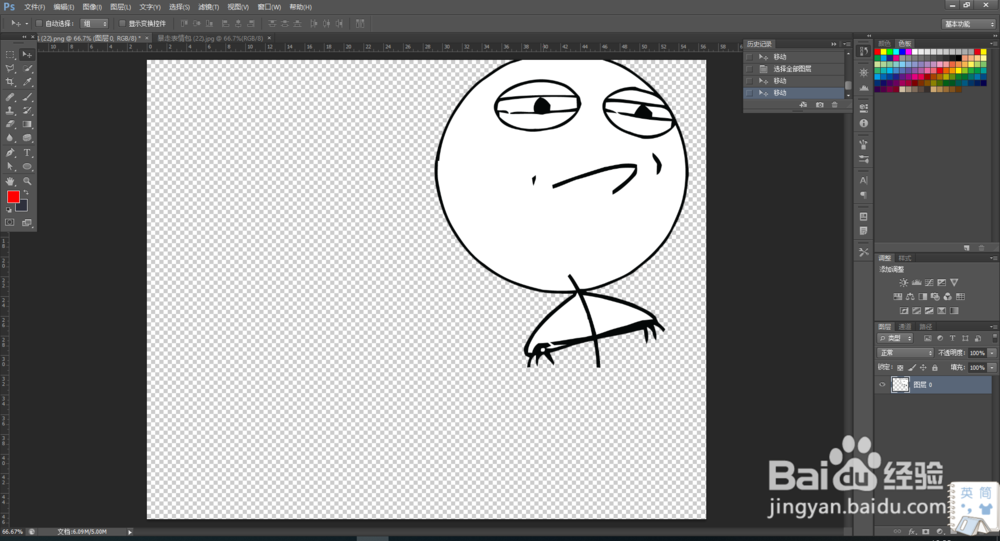Screen dimensions: 1000x541
Task: Open layer opacity slider arrow
Action: [992, 353]
